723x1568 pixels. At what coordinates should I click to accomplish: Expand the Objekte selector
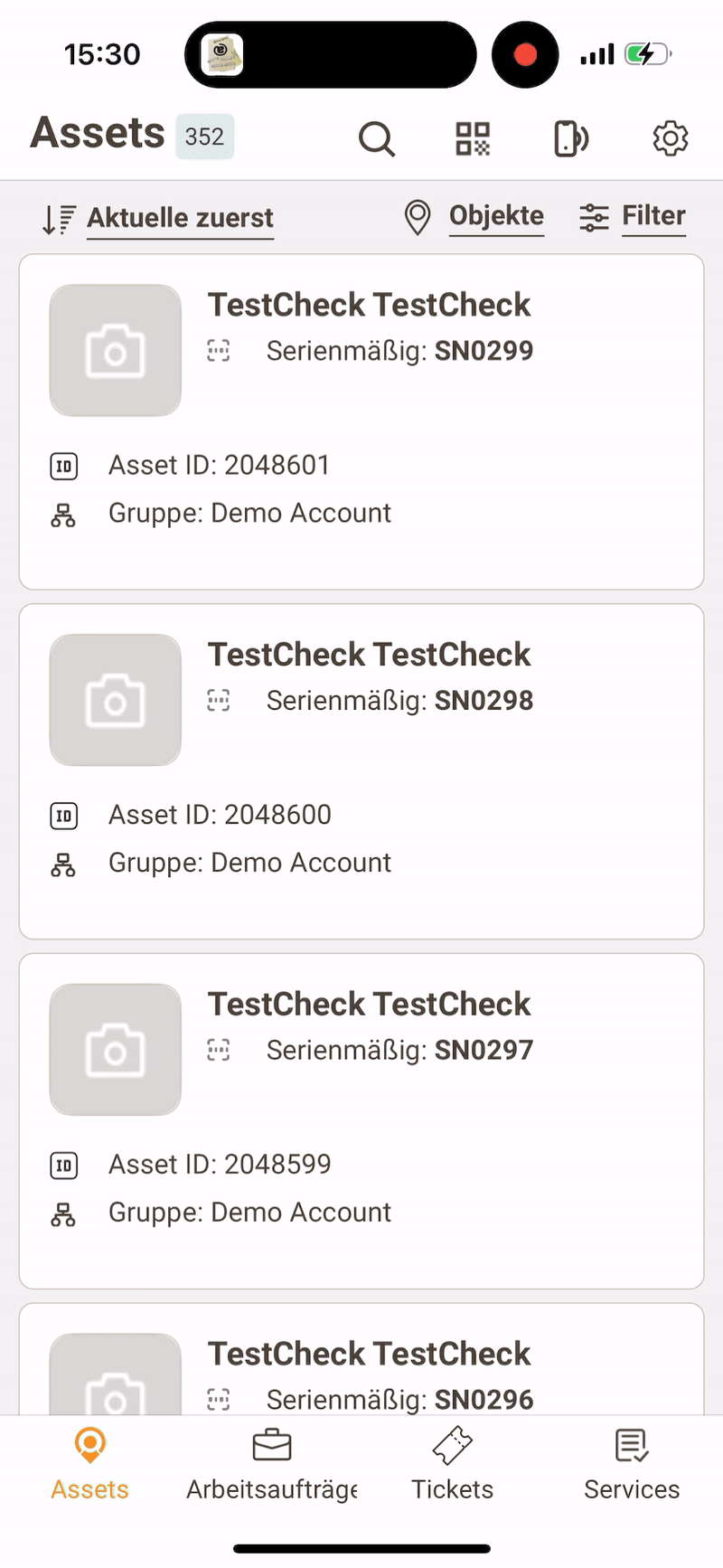[496, 216]
